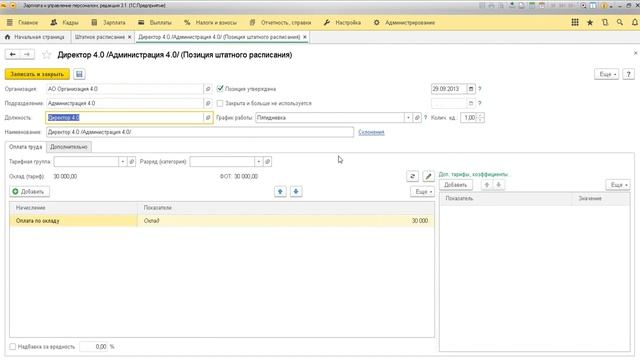Select the Оплата труда tab
This screenshot has width=640, height=360.
coord(25,147)
